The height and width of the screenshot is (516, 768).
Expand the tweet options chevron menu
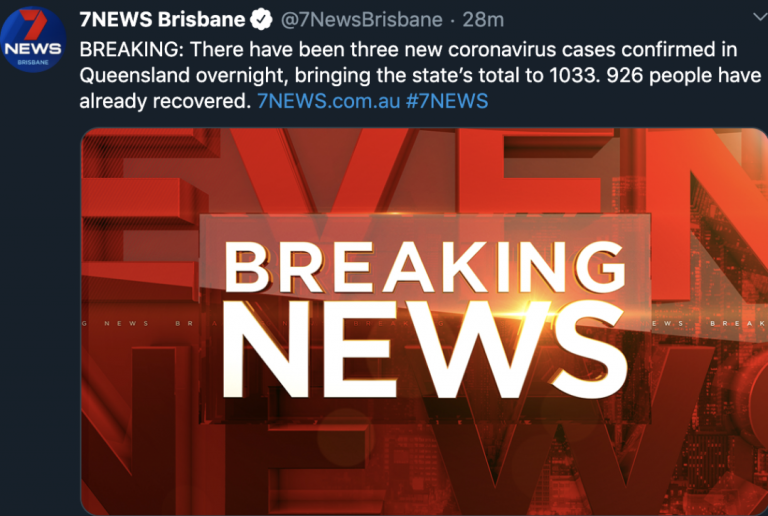760,18
